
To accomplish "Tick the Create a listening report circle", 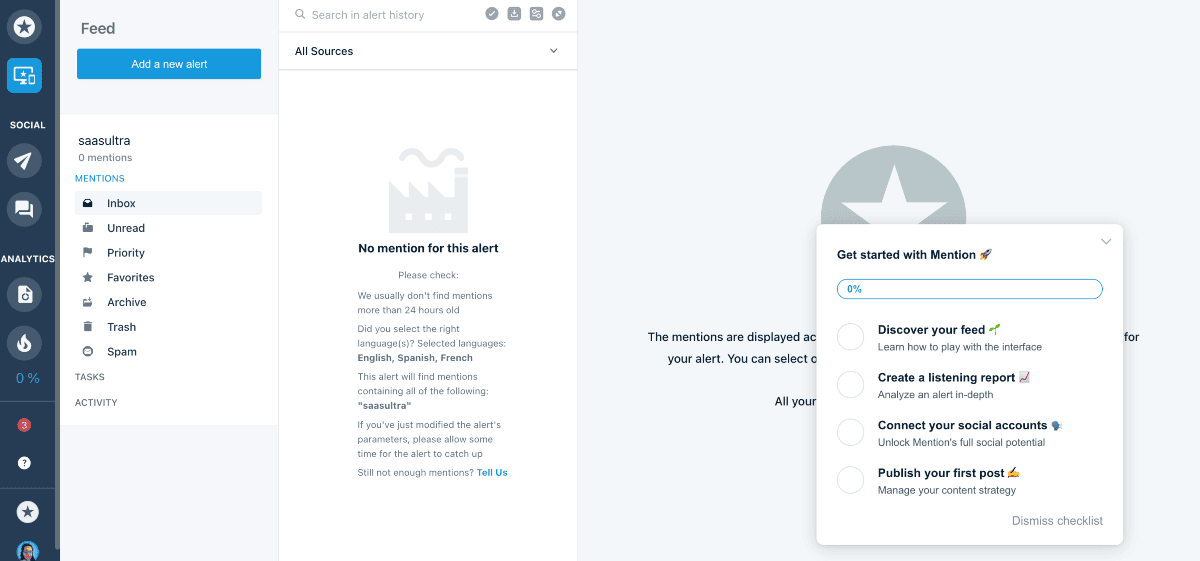I will pos(850,384).
